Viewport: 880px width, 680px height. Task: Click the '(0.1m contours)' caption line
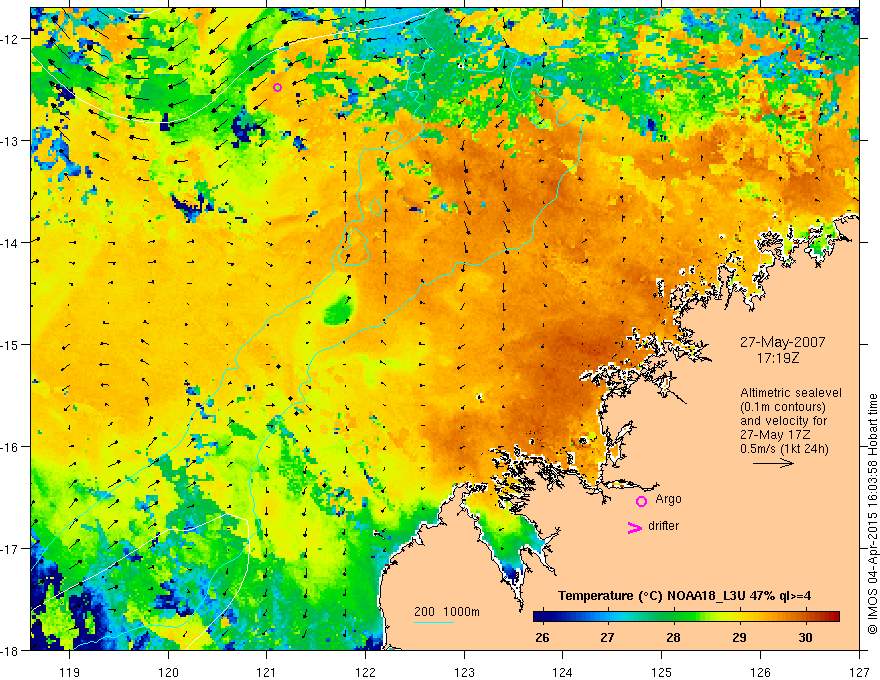783,407
